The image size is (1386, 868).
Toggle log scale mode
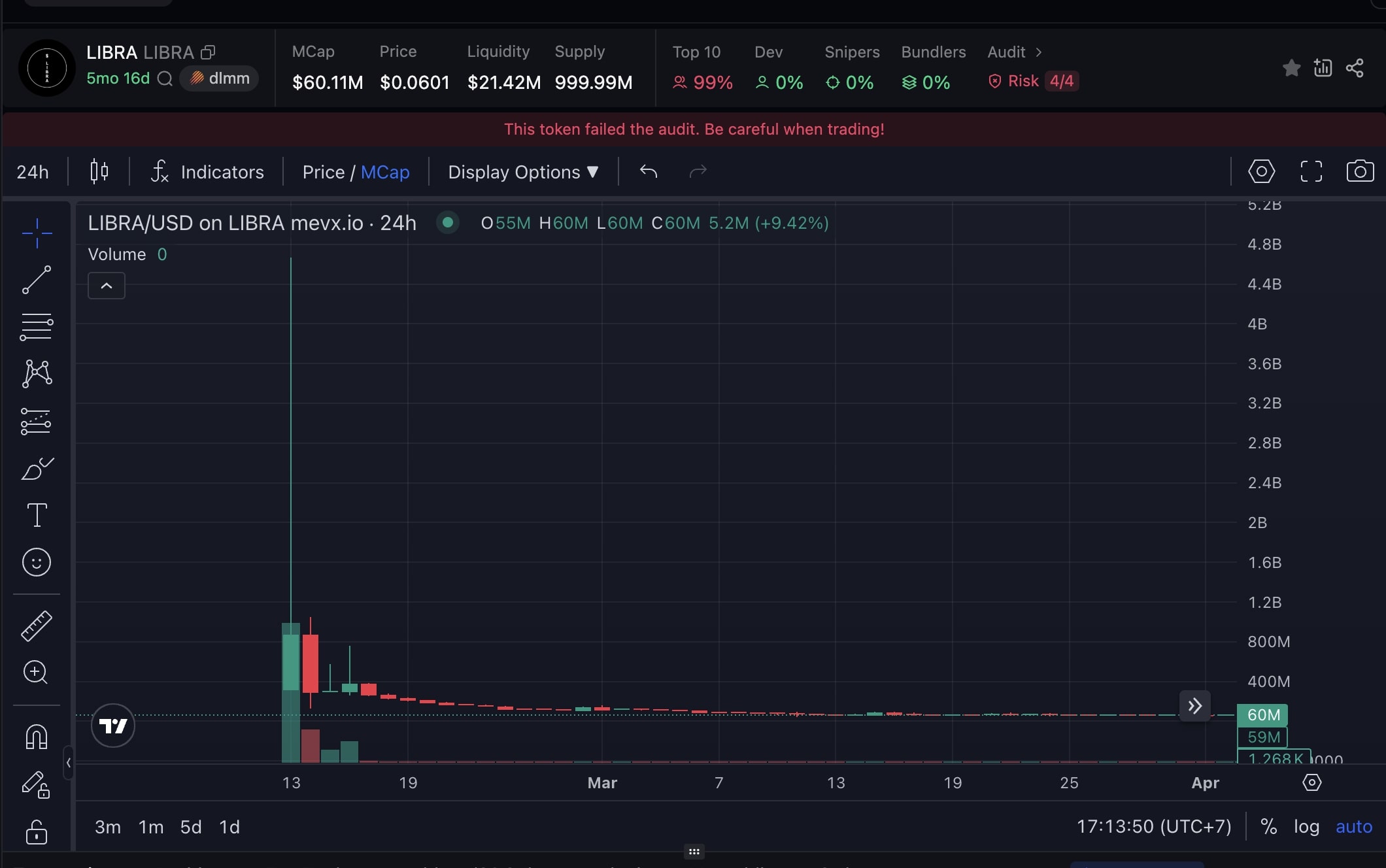pyautogui.click(x=1306, y=827)
